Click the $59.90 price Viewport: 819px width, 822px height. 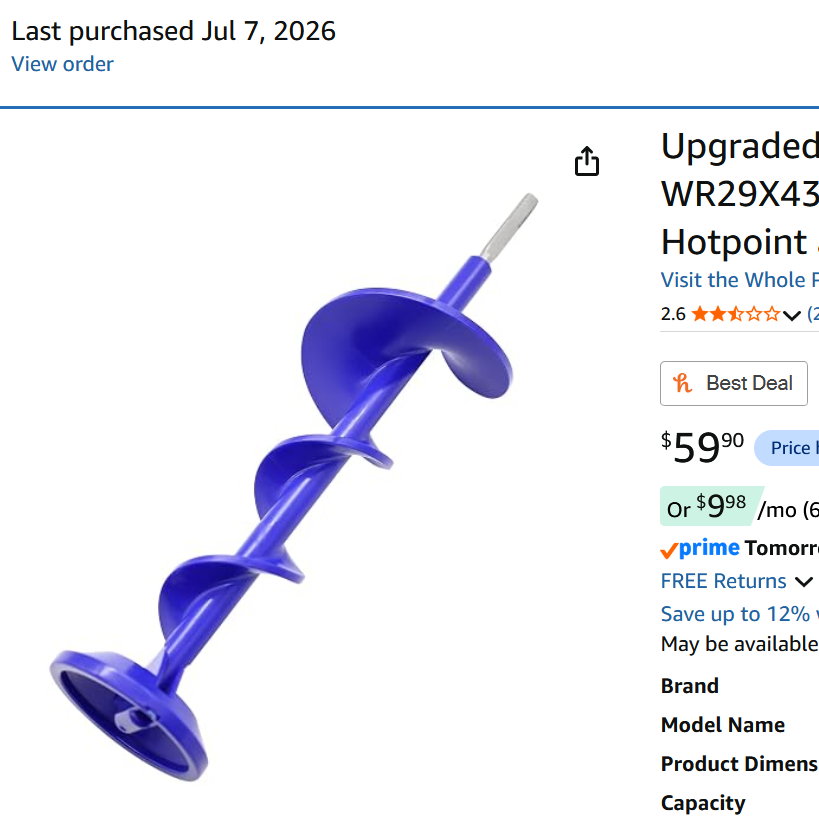point(702,447)
